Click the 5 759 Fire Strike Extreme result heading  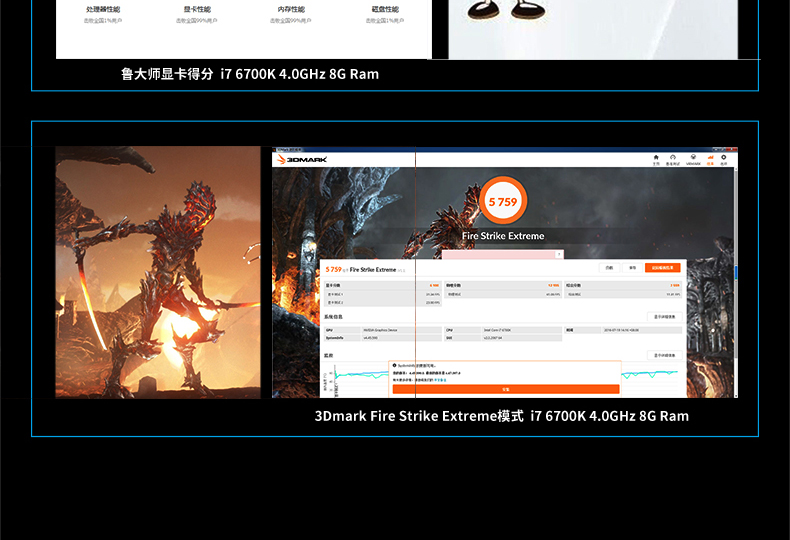click(x=365, y=269)
